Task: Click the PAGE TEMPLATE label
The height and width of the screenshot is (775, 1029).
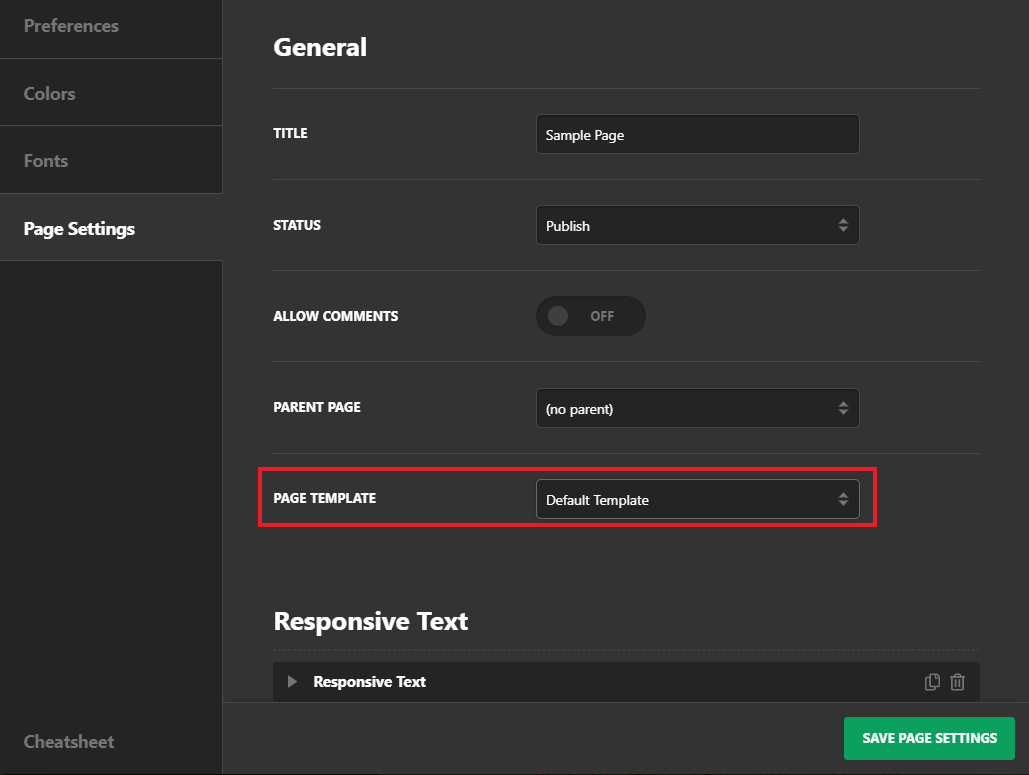Action: (325, 498)
